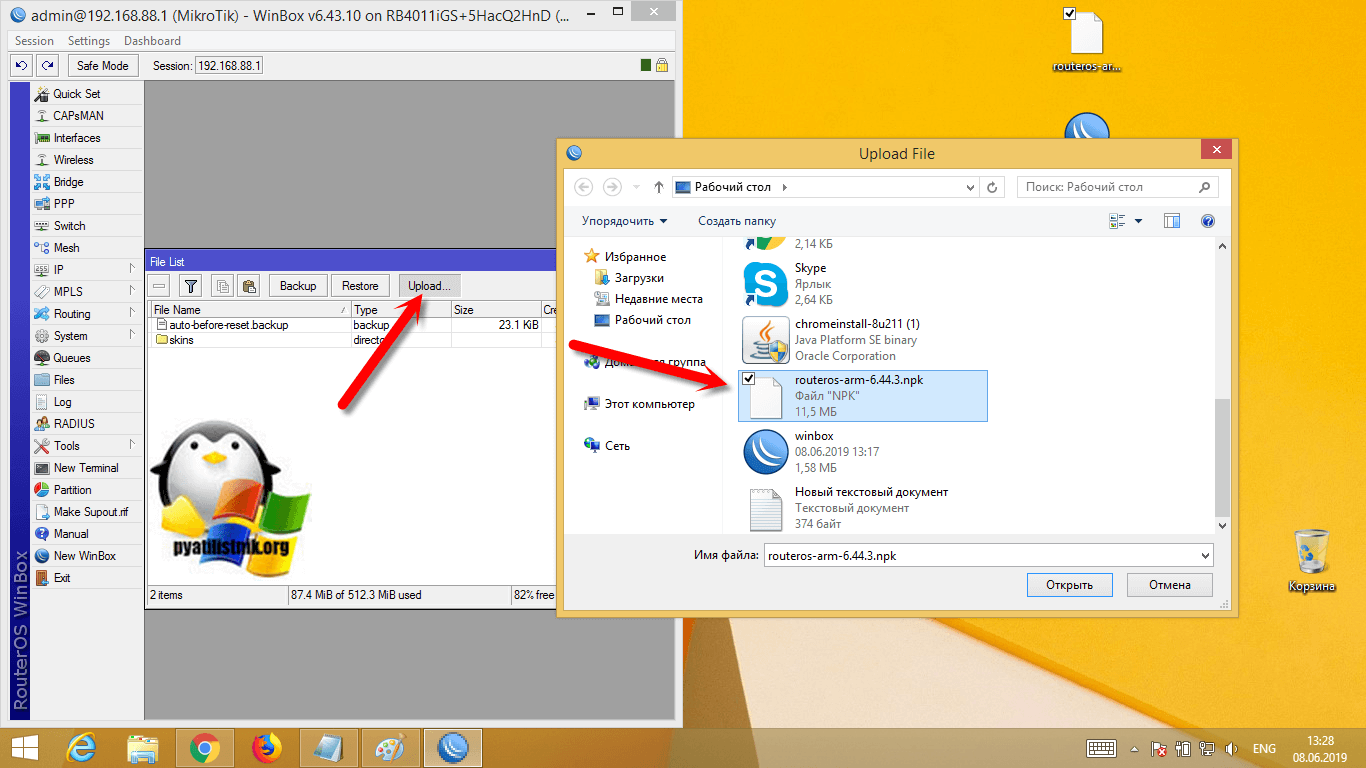The height and width of the screenshot is (768, 1366).
Task: Open the Dashboard menu
Action: [x=152, y=41]
